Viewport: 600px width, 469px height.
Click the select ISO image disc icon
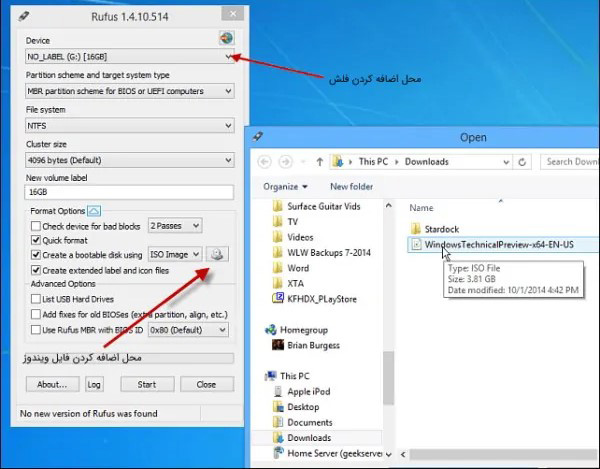(217, 254)
